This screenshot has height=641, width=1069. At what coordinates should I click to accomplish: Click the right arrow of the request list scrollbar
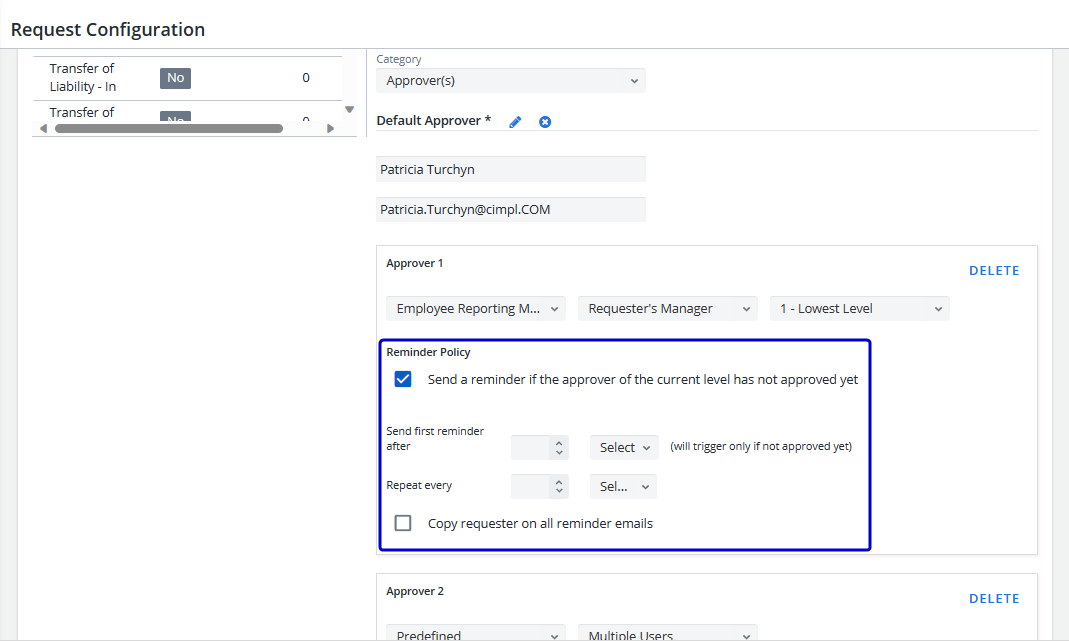pos(331,129)
